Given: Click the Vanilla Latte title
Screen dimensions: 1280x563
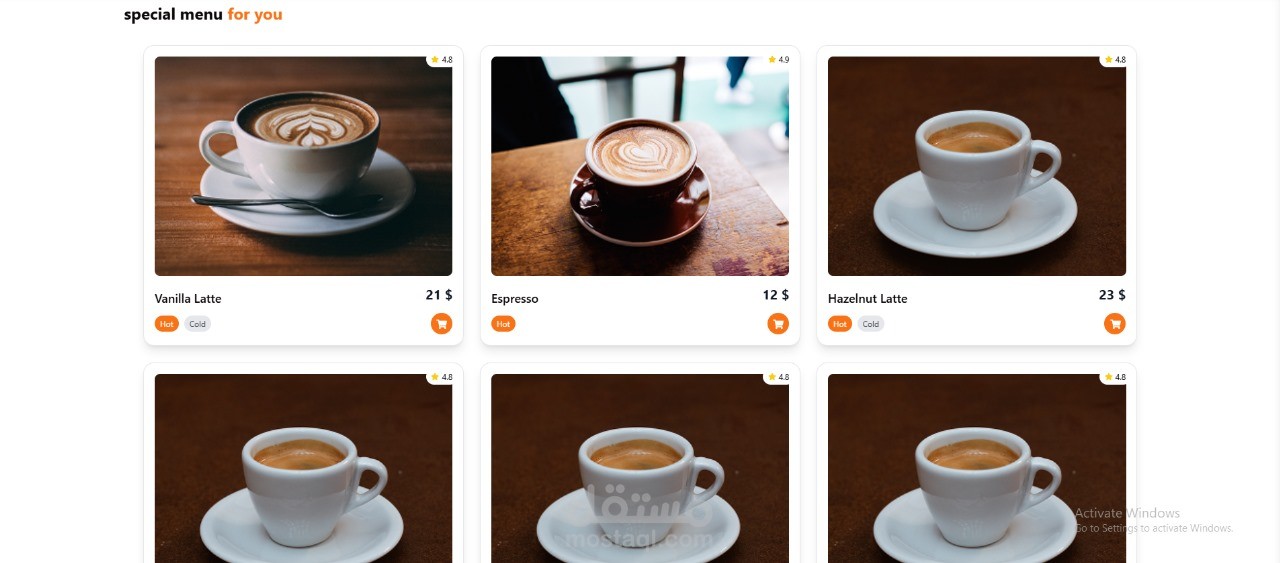Looking at the screenshot, I should (x=188, y=299).
